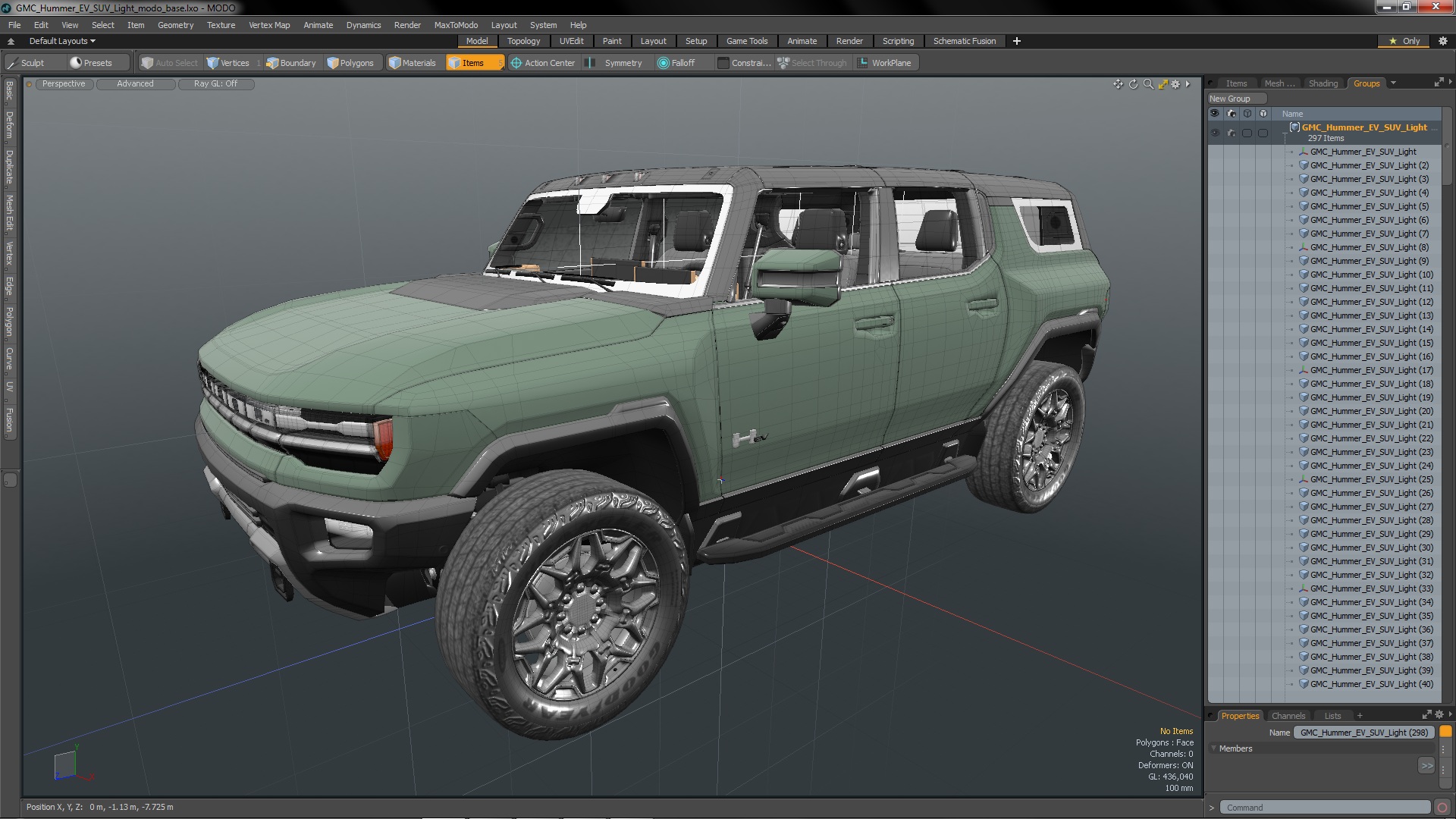Switch to the Lists tab
This screenshot has height=819, width=1456.
click(1332, 716)
